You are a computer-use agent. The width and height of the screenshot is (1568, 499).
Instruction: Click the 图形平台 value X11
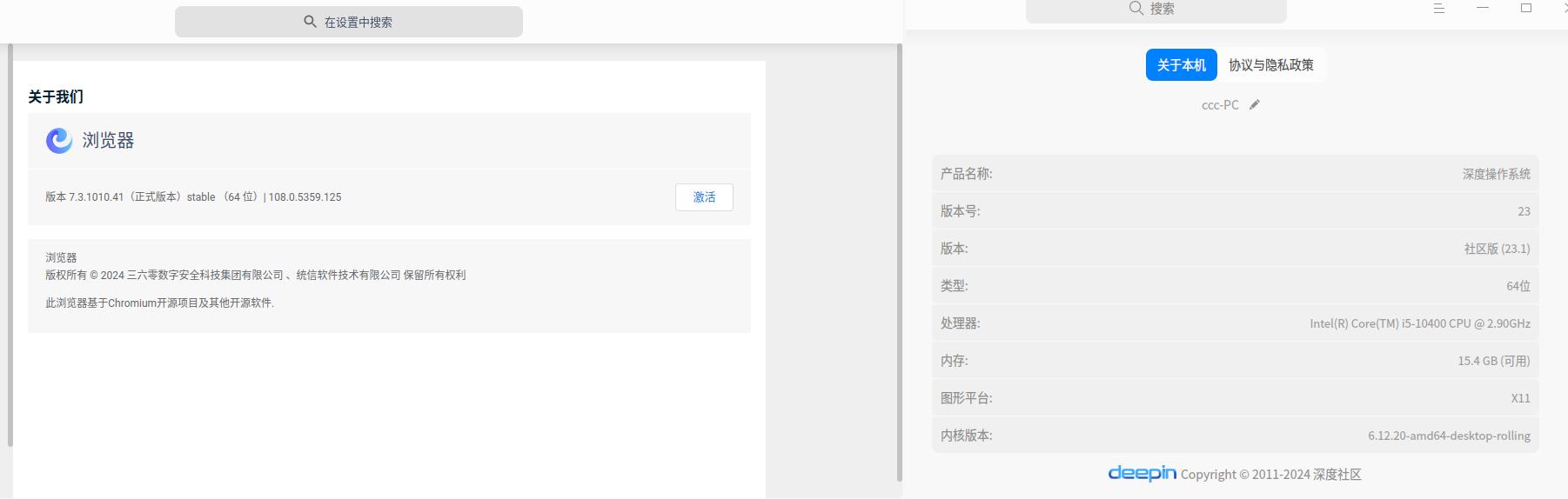[x=1520, y=398]
